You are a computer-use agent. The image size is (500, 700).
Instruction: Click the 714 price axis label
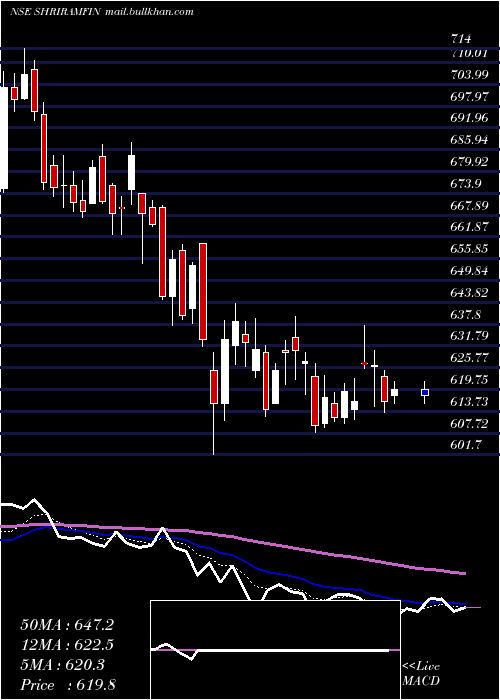[x=461, y=39]
